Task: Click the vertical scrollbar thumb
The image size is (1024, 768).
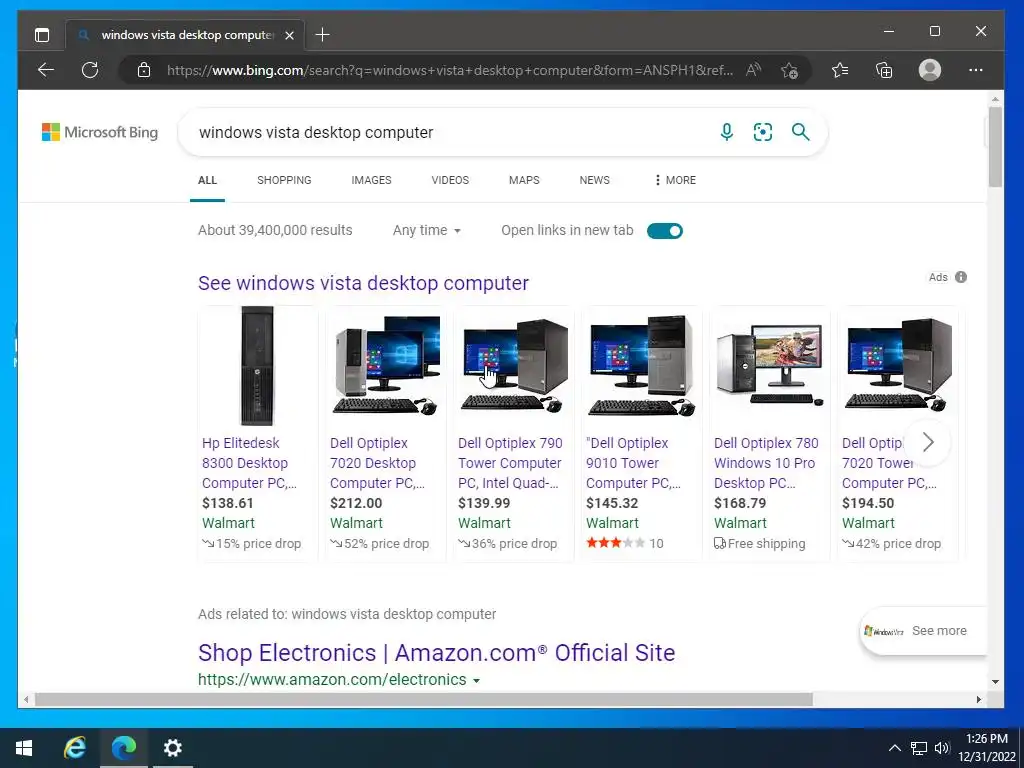Action: (995, 147)
